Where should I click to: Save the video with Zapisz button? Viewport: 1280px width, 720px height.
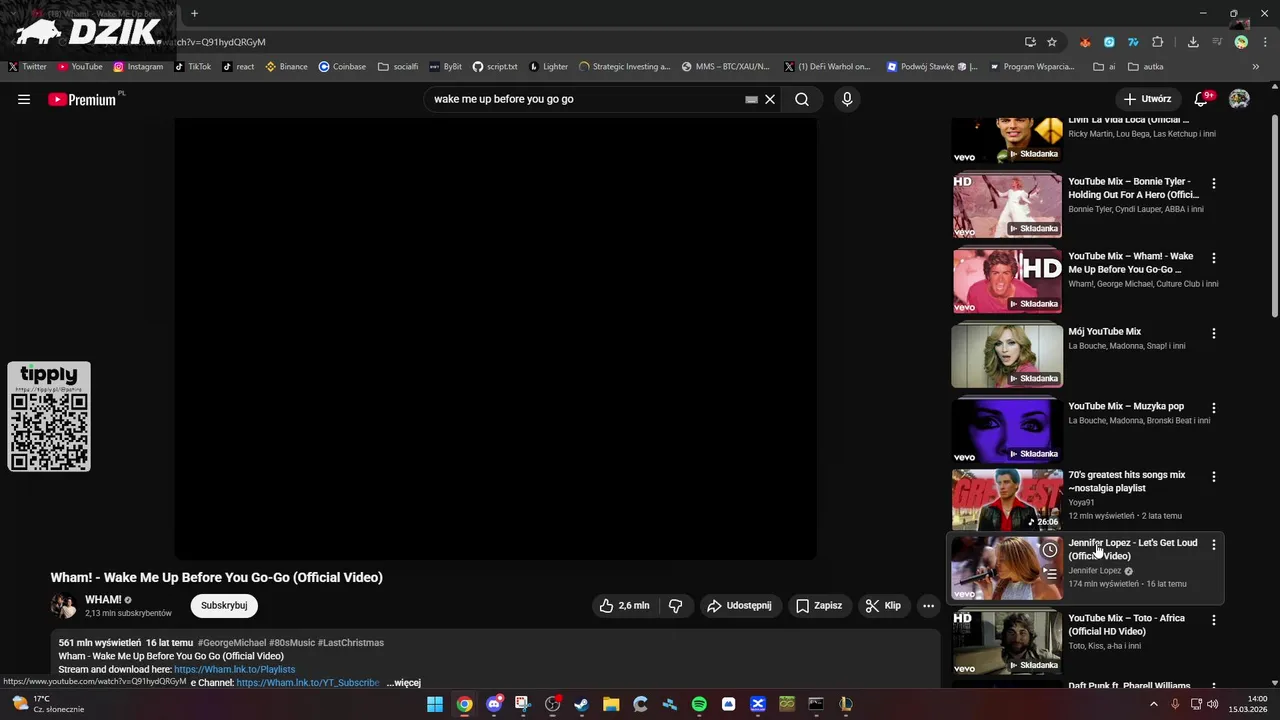[x=819, y=605]
